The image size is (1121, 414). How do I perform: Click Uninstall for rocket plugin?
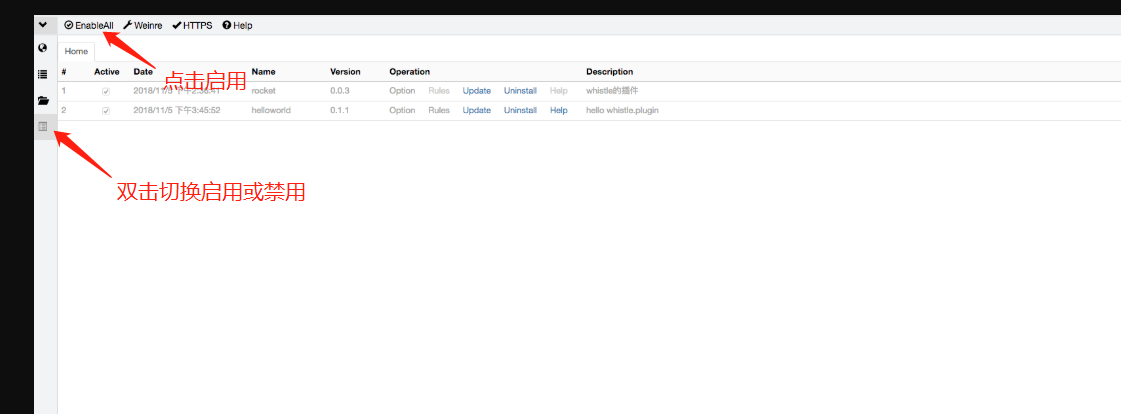(520, 91)
